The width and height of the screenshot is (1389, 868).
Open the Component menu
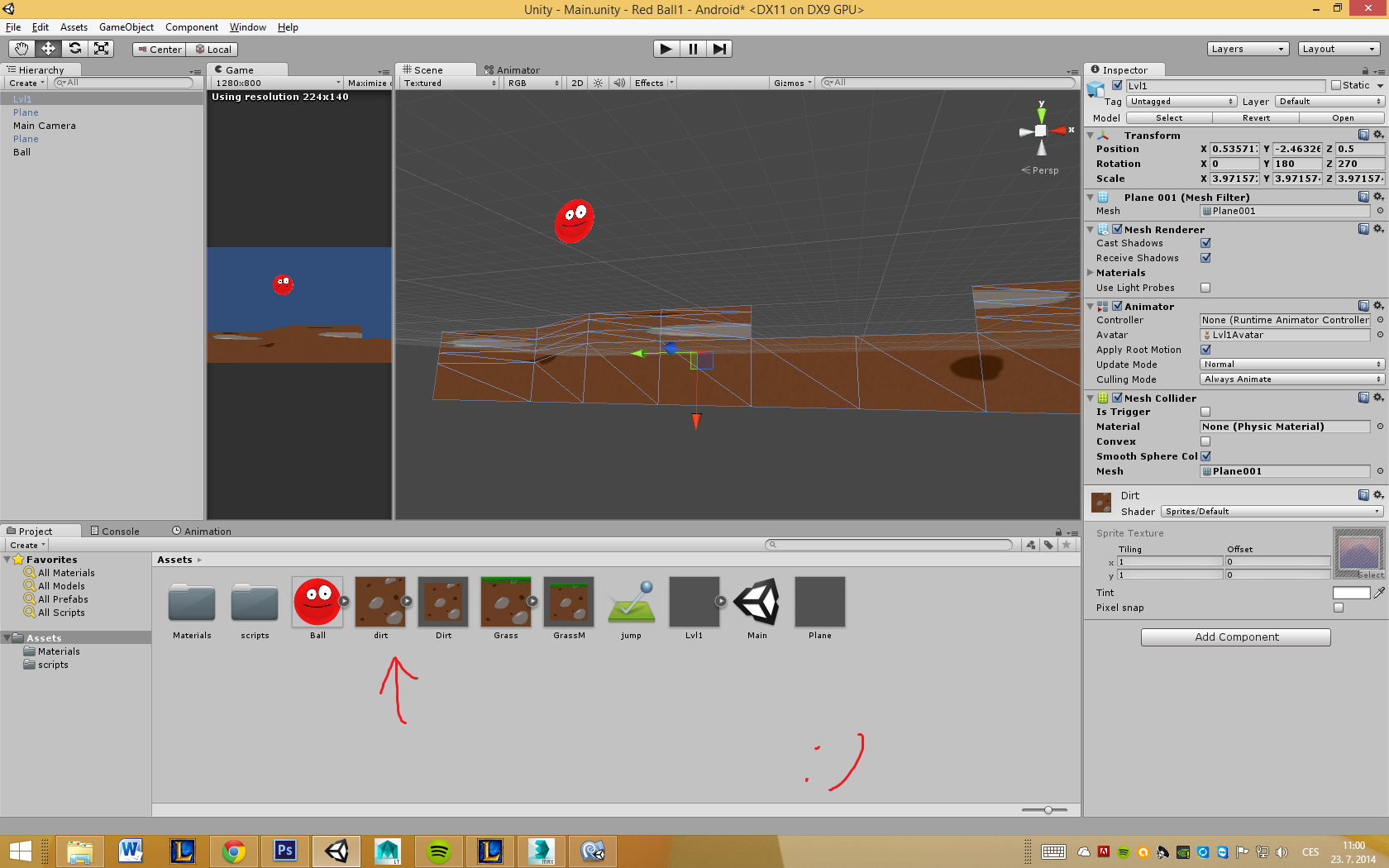(192, 27)
